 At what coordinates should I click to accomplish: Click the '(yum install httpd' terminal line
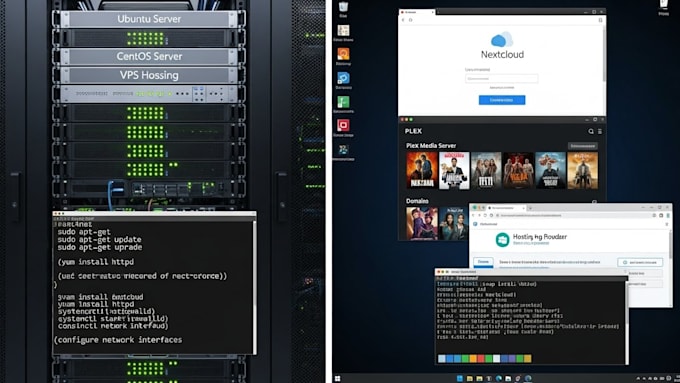click(x=96, y=262)
